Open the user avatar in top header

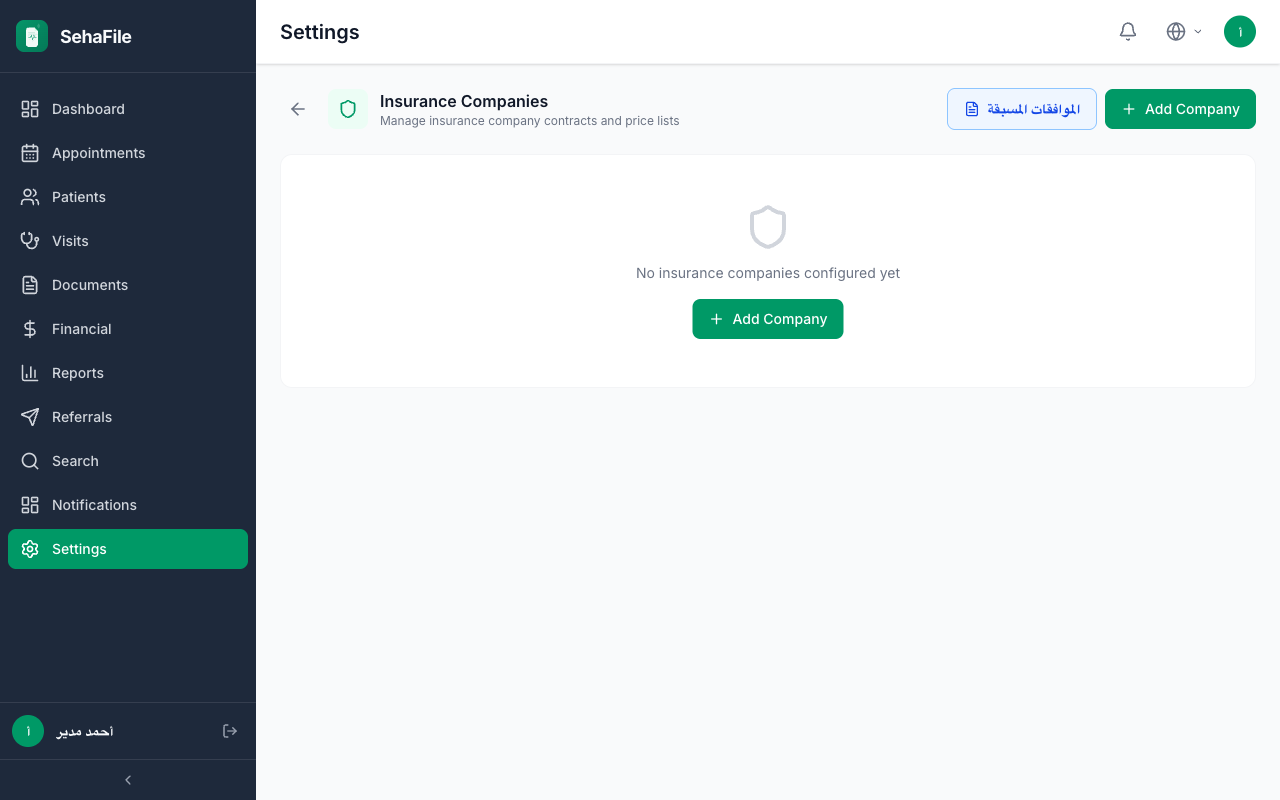point(1240,32)
